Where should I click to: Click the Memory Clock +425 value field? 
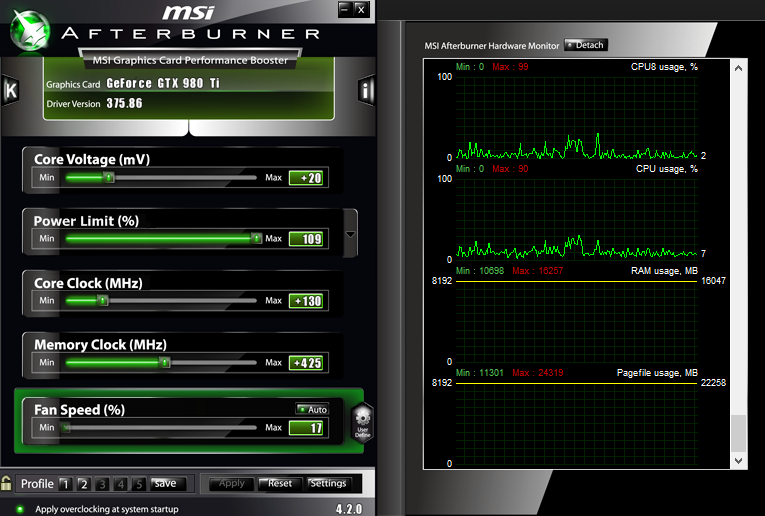click(306, 363)
